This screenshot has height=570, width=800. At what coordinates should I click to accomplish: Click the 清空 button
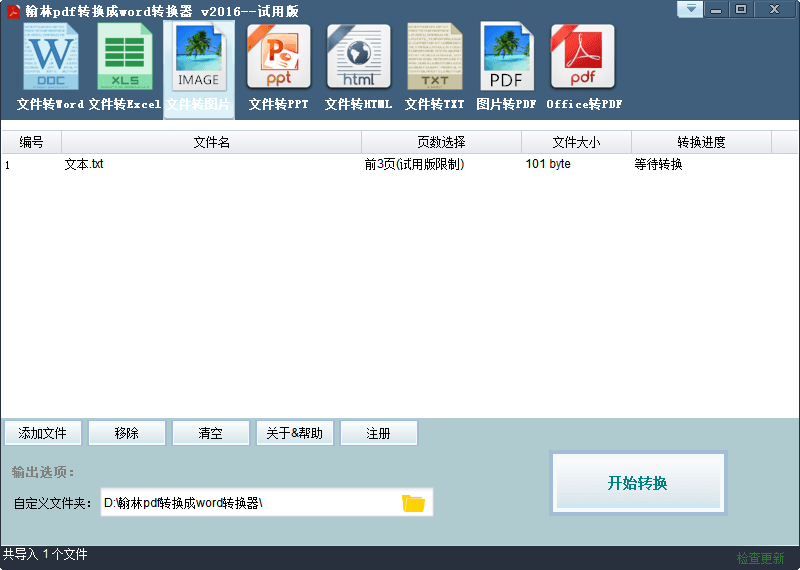[210, 433]
